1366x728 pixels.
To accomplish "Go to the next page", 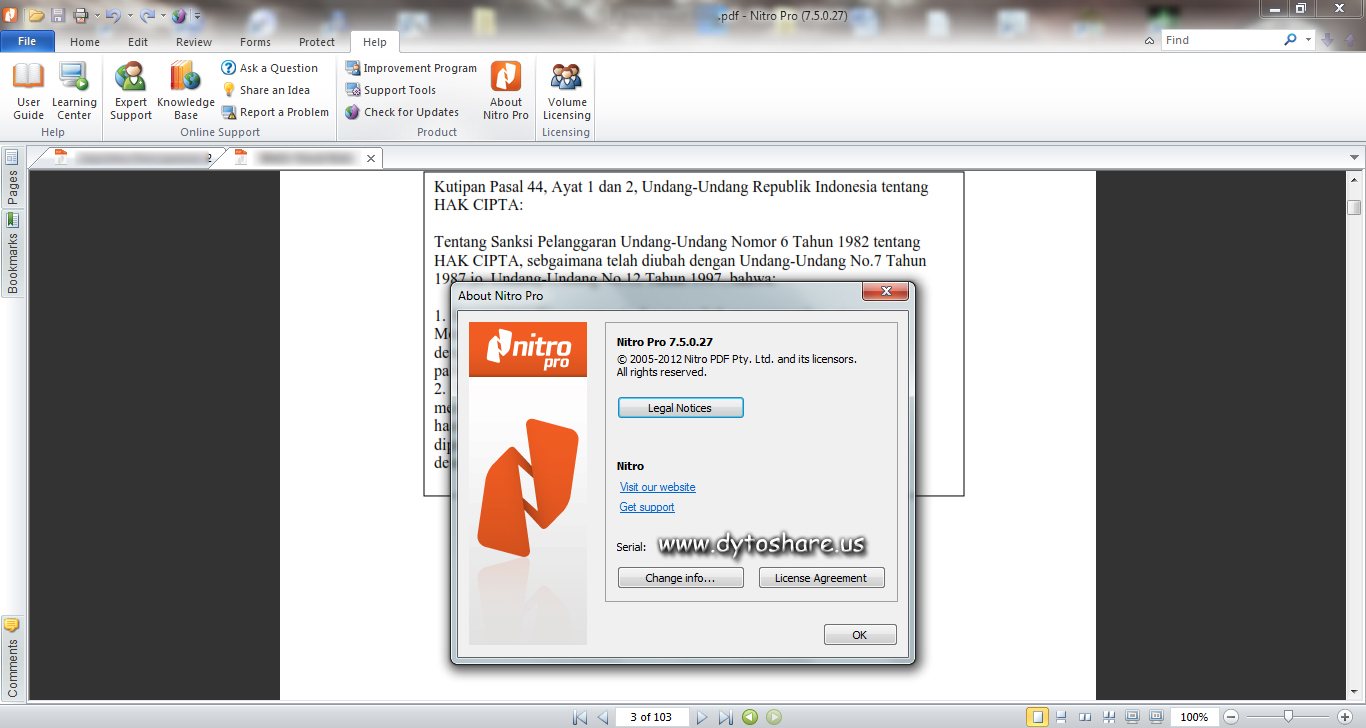I will pyautogui.click(x=702, y=717).
